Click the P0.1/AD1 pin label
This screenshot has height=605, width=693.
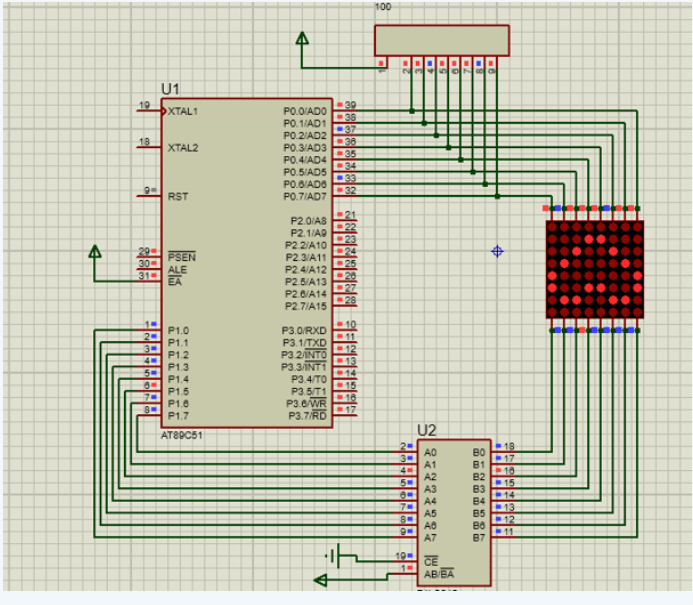pos(305,123)
